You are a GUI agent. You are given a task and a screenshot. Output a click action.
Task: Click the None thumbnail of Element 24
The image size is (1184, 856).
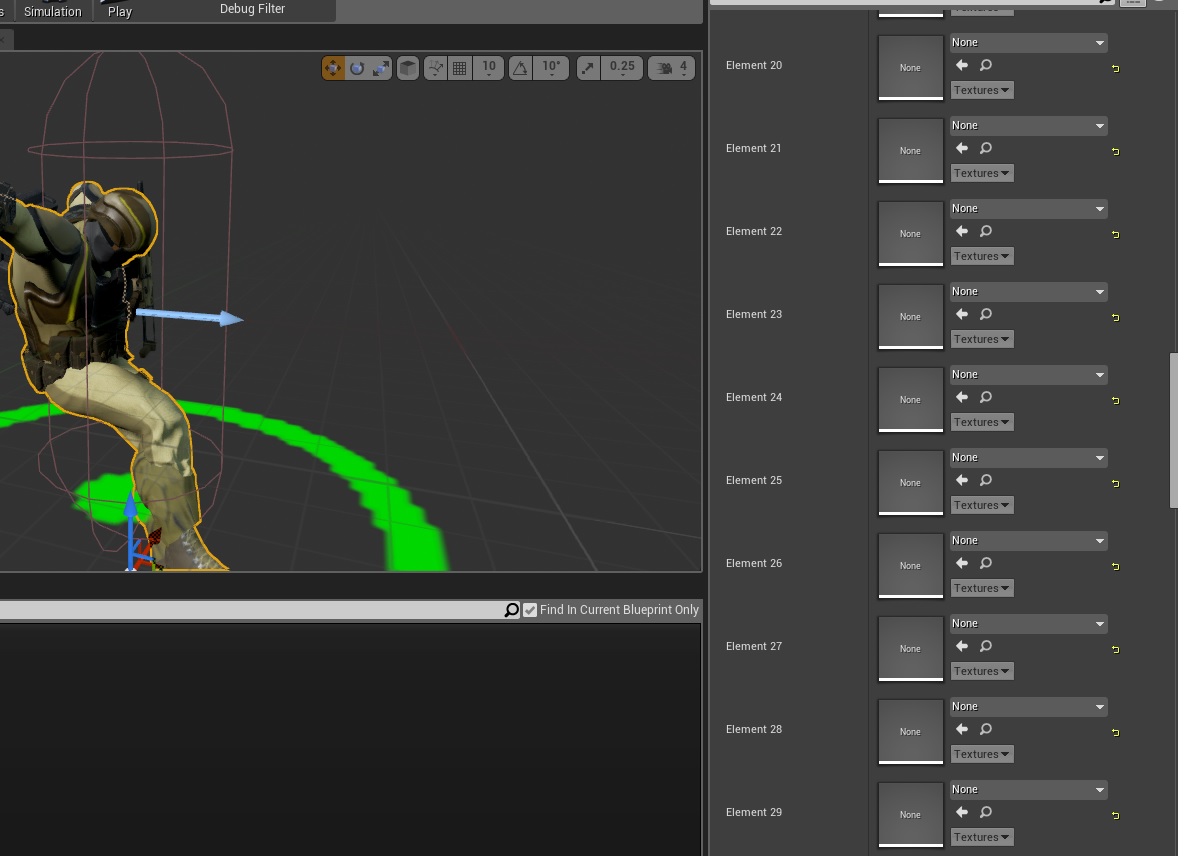click(911, 399)
